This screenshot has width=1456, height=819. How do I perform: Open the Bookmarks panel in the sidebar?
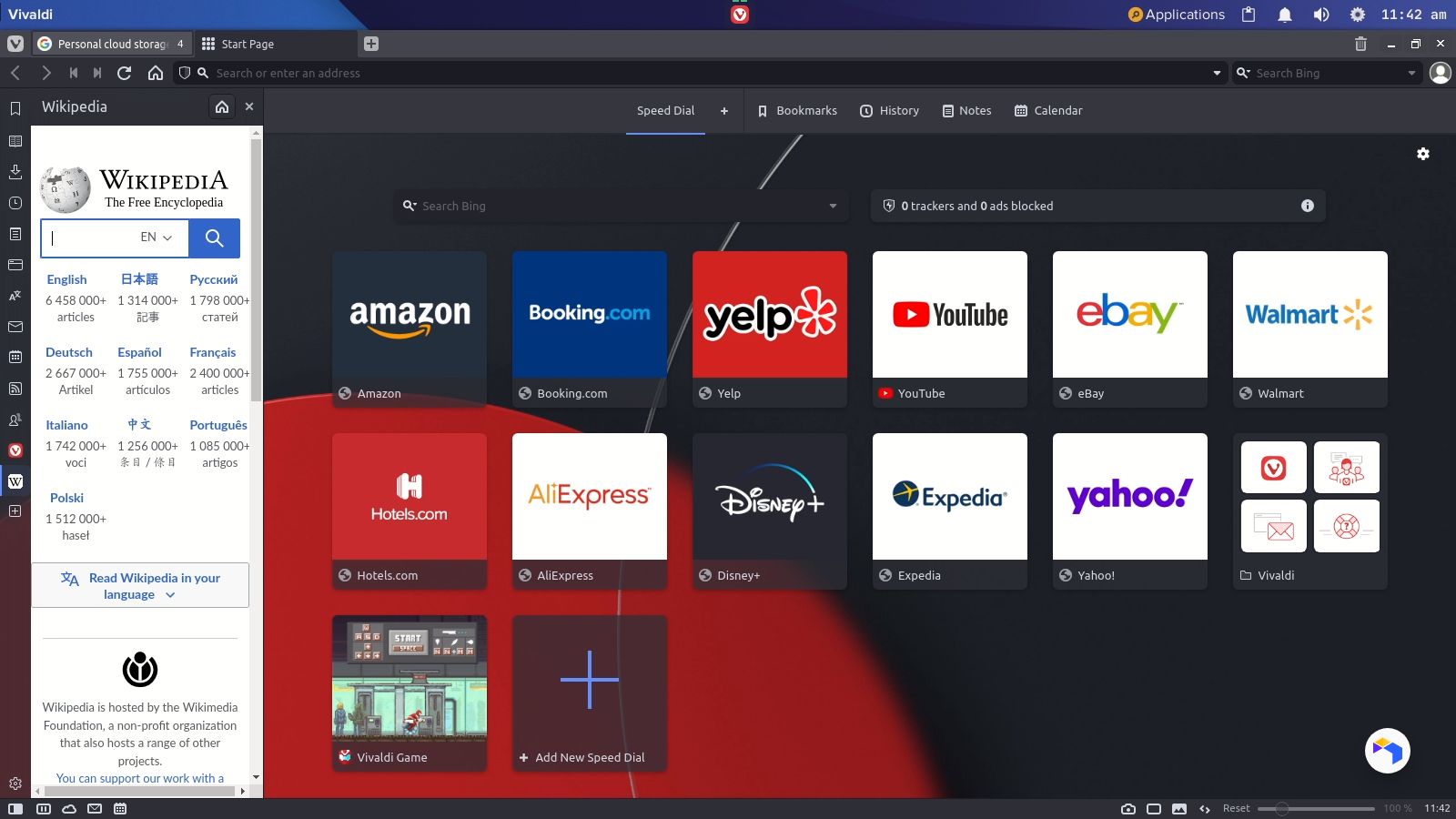[x=15, y=109]
